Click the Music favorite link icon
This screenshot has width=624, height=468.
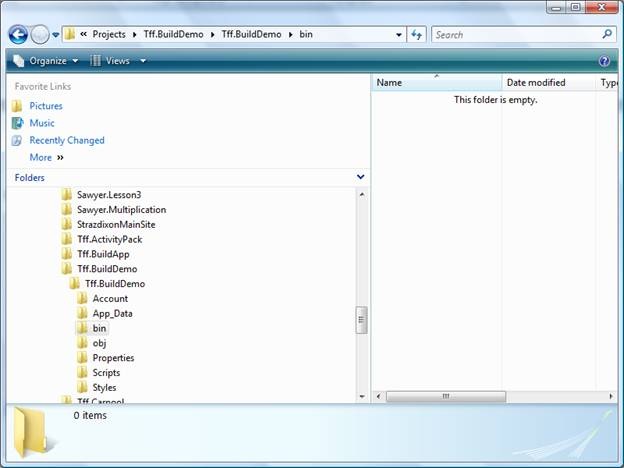click(x=17, y=123)
